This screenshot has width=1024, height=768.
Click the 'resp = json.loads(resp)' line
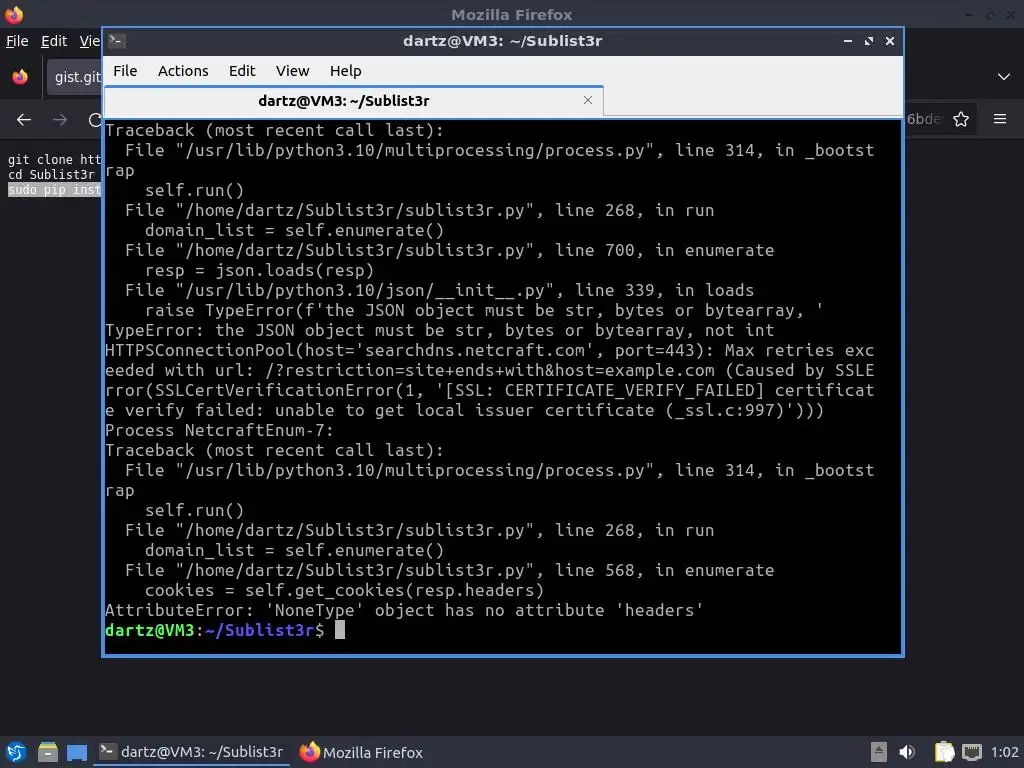click(x=259, y=270)
